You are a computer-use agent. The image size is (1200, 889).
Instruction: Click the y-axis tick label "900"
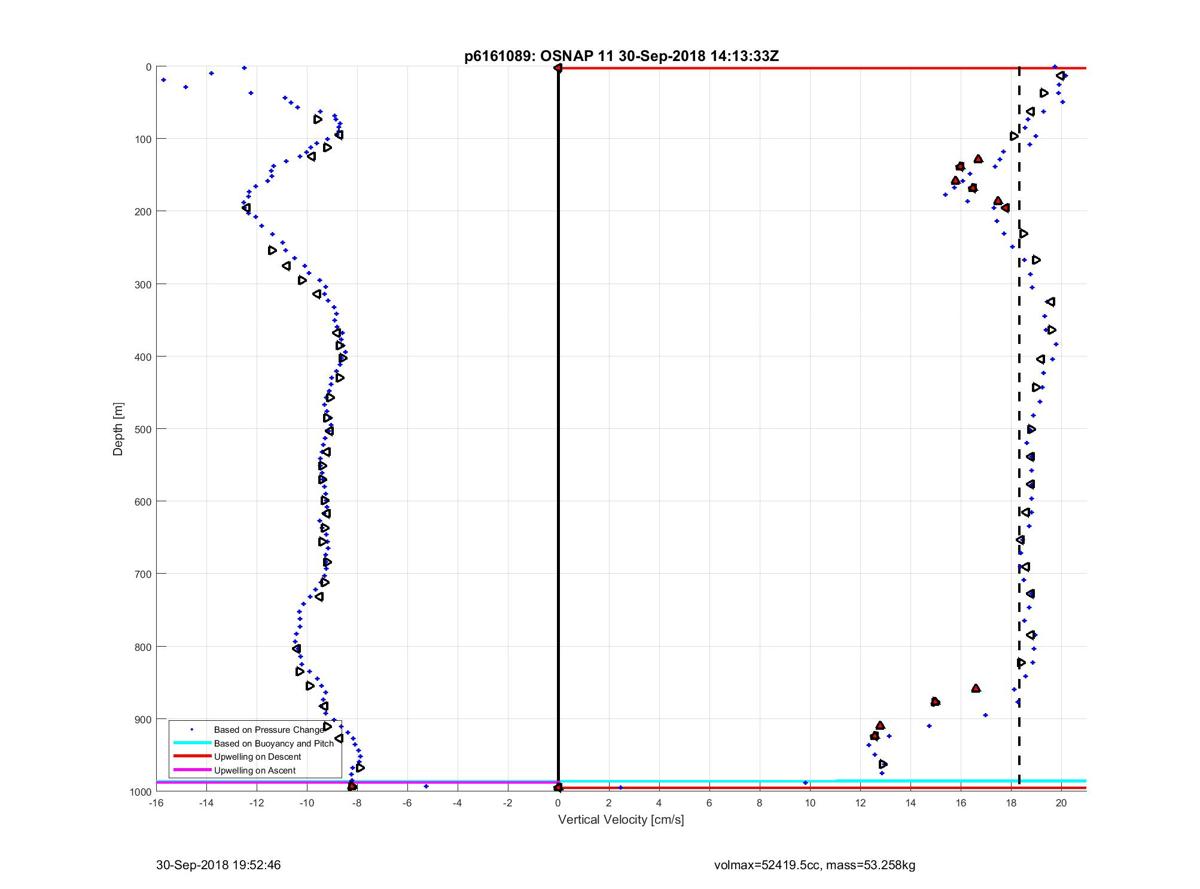[x=142, y=719]
